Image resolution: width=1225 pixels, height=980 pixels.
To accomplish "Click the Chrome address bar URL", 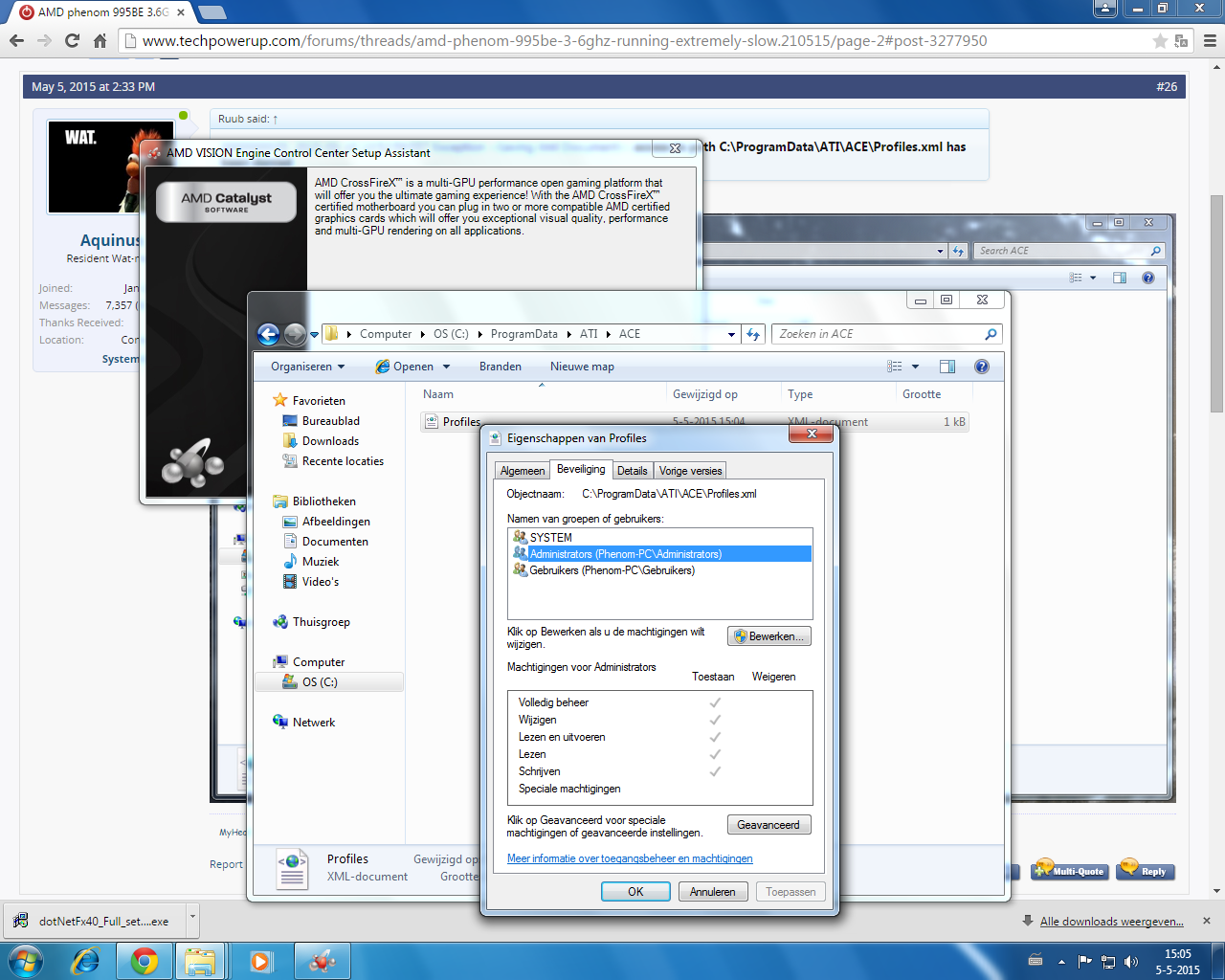I will tap(565, 40).
